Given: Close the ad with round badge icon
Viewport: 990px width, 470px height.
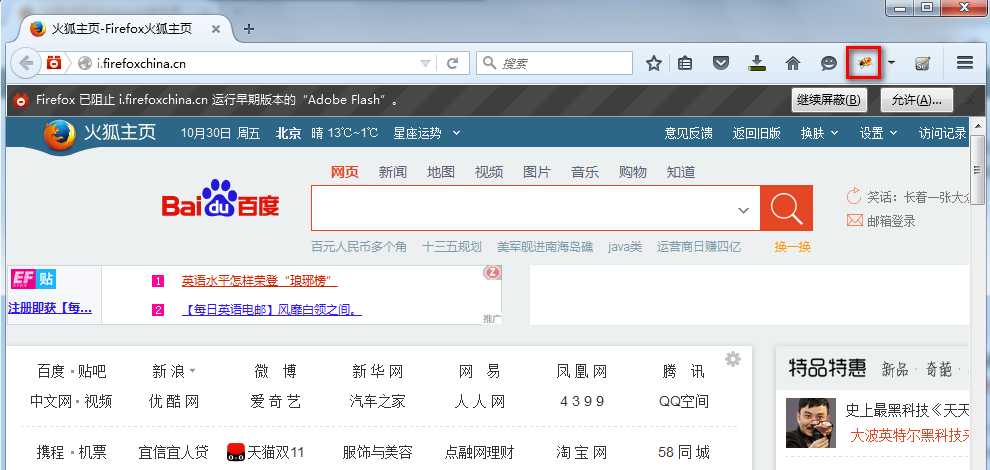Looking at the screenshot, I should 492,272.
